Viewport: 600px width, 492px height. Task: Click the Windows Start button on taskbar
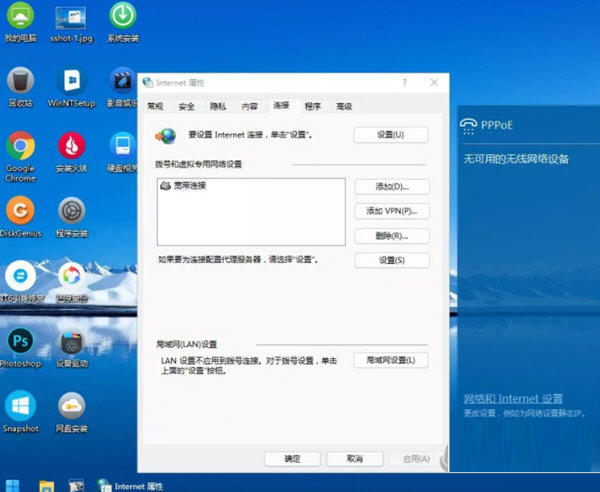[x=14, y=485]
